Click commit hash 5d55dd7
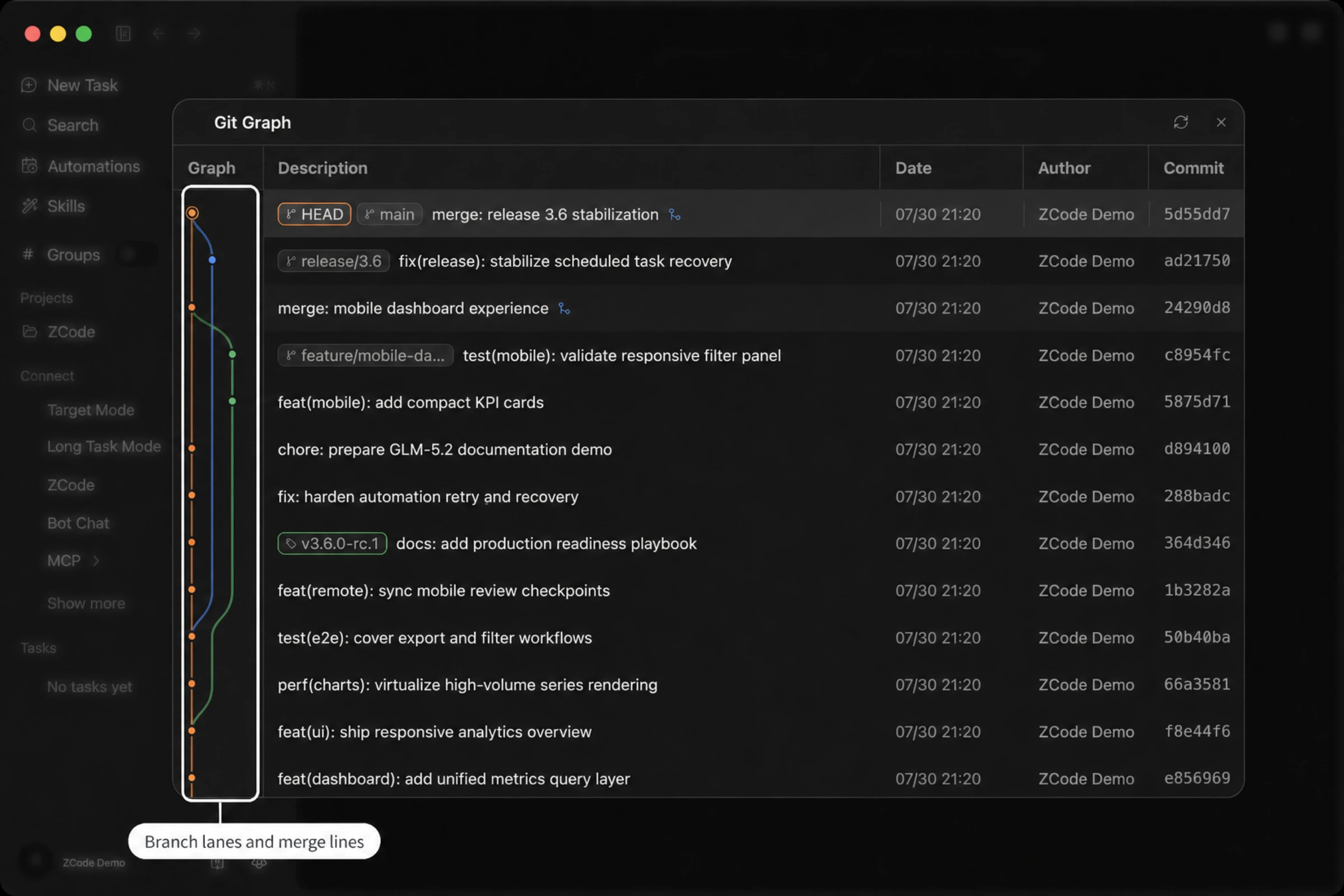This screenshot has height=896, width=1344. click(1197, 214)
